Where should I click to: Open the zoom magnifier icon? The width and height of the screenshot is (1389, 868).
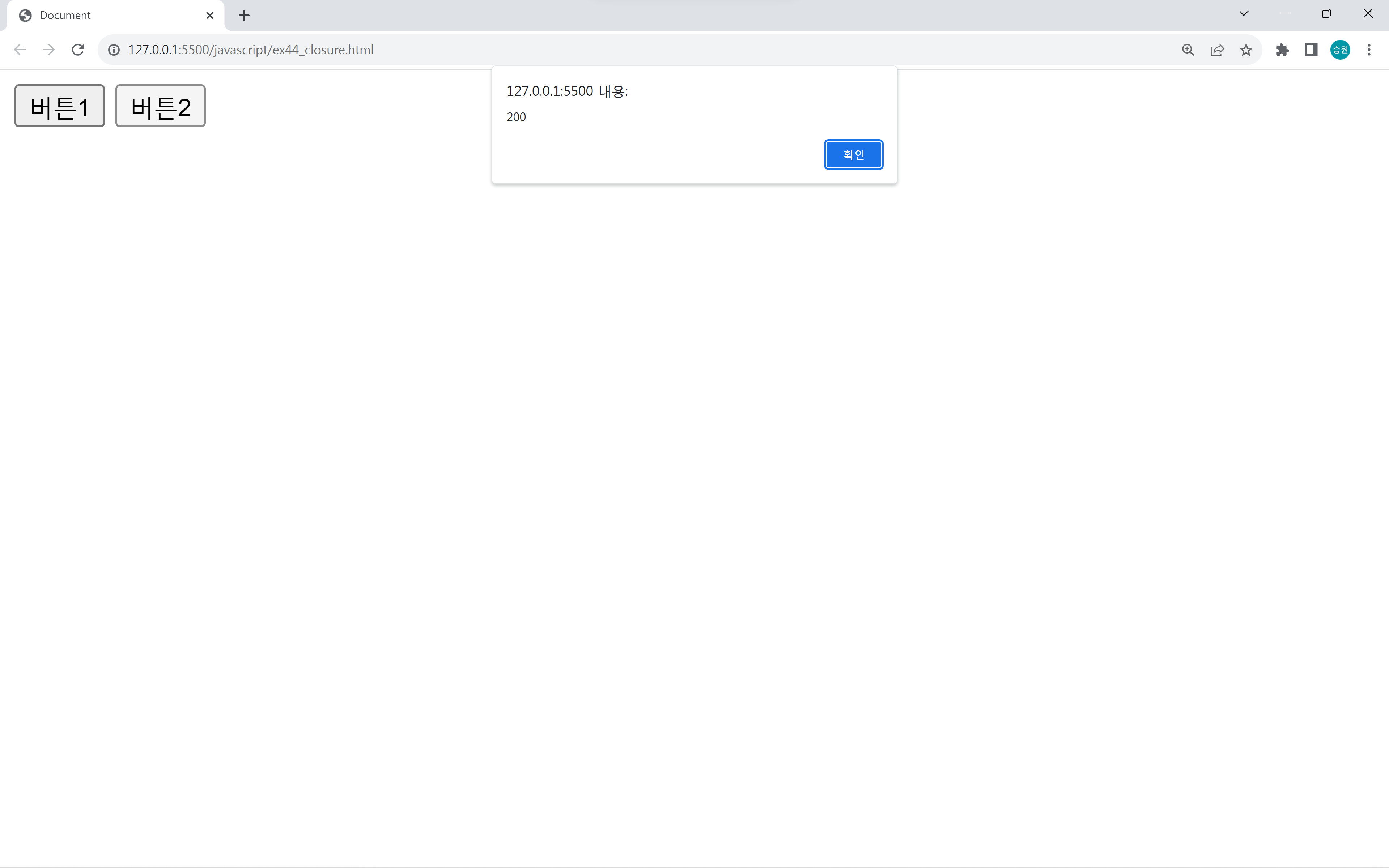click(1188, 50)
